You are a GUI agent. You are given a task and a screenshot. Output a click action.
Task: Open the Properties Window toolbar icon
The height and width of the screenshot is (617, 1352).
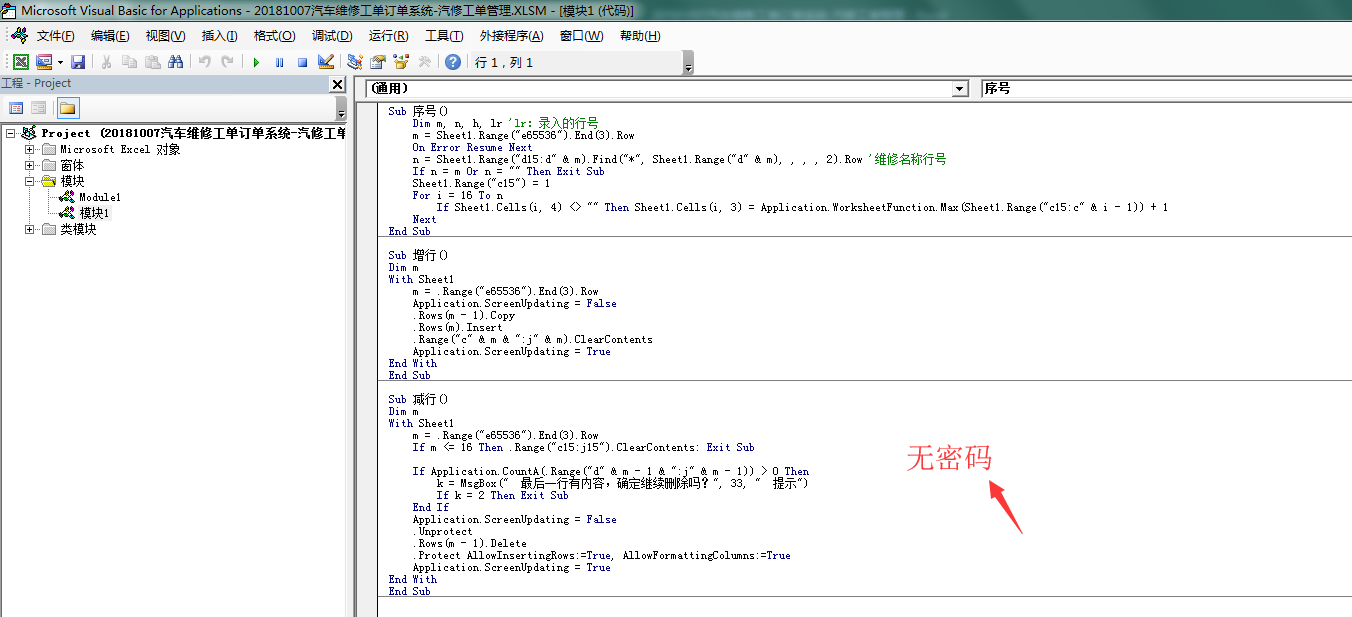point(378,62)
